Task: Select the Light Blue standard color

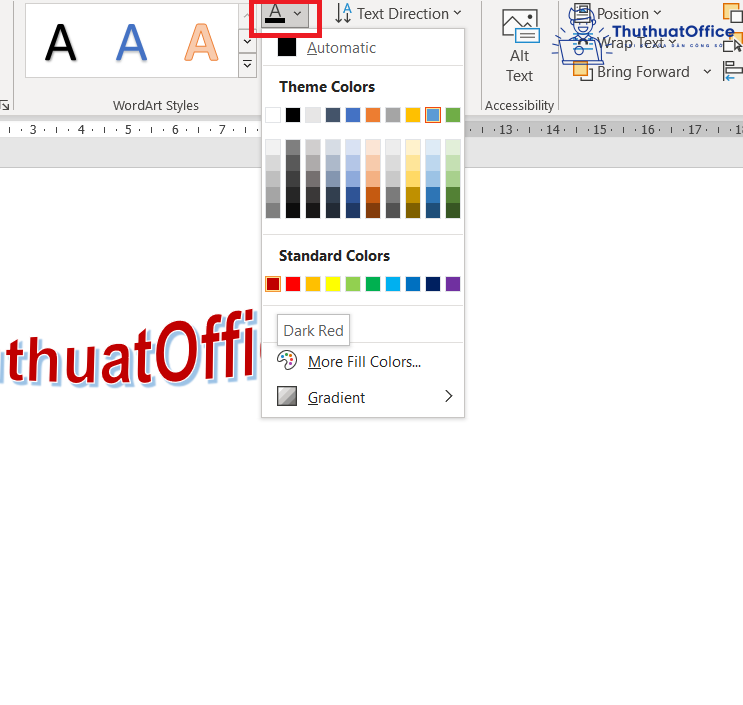Action: (393, 284)
